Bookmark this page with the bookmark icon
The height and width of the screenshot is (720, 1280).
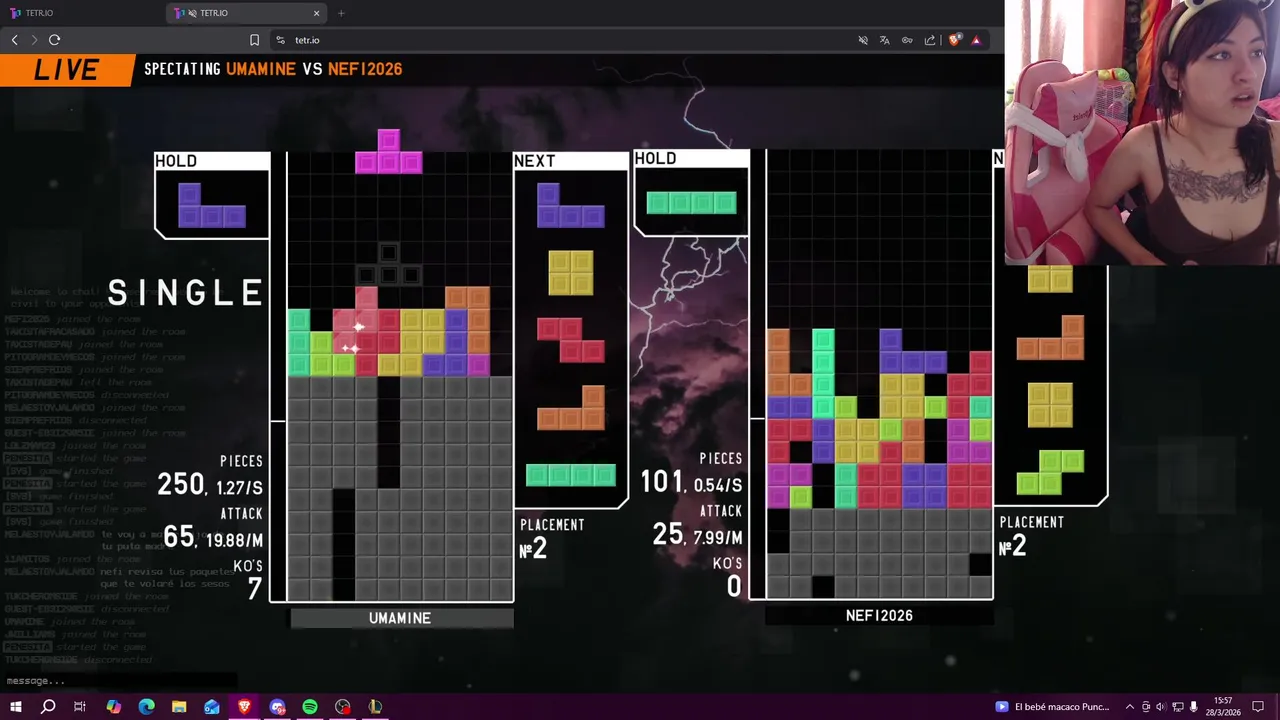click(254, 40)
